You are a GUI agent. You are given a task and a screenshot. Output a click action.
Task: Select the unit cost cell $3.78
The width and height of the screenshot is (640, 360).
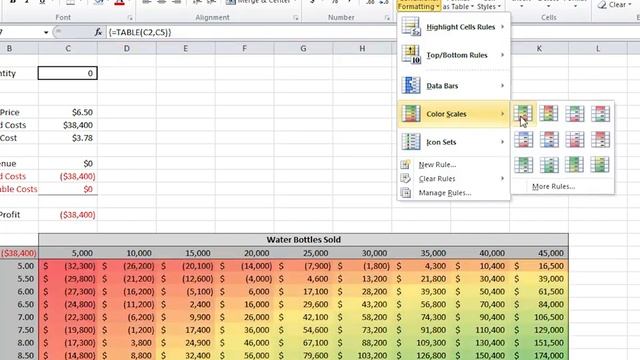coord(68,138)
